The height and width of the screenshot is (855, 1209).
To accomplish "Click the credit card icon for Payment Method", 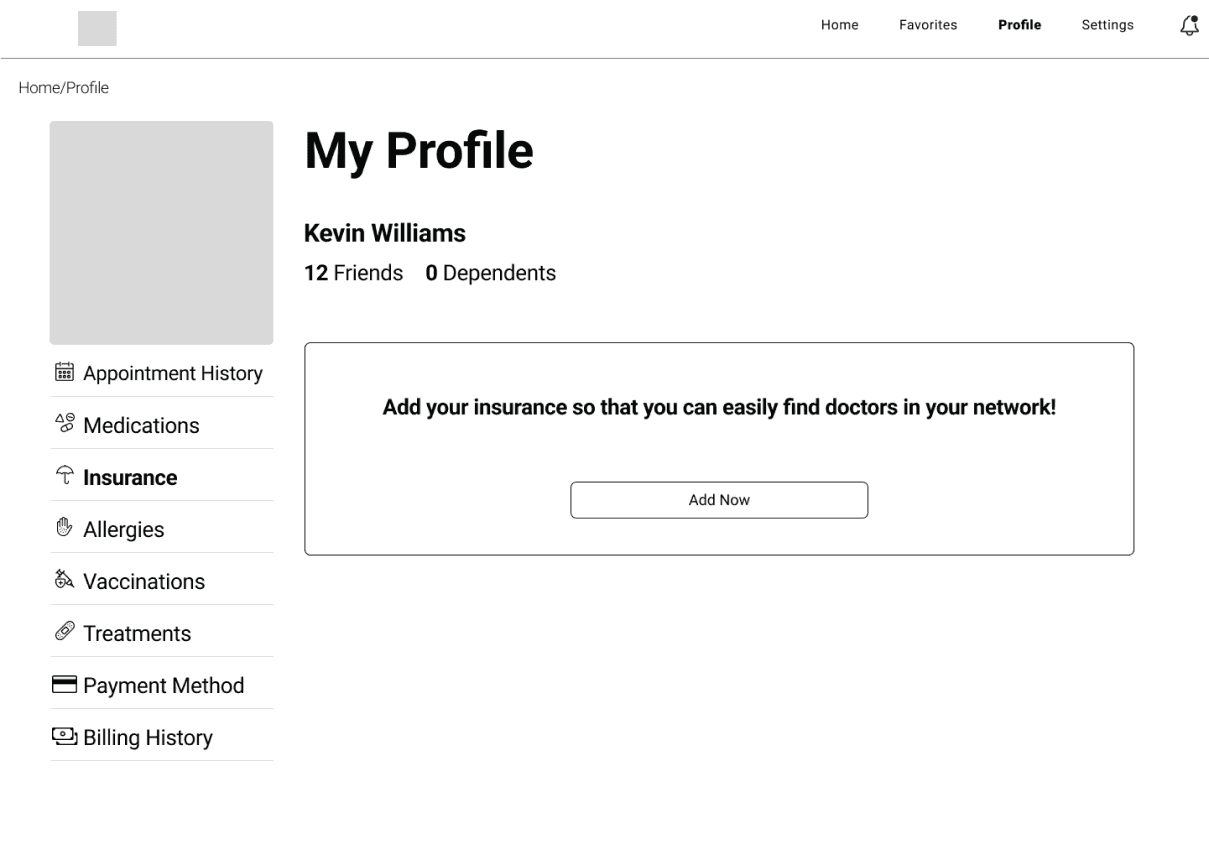I will tap(66, 685).
